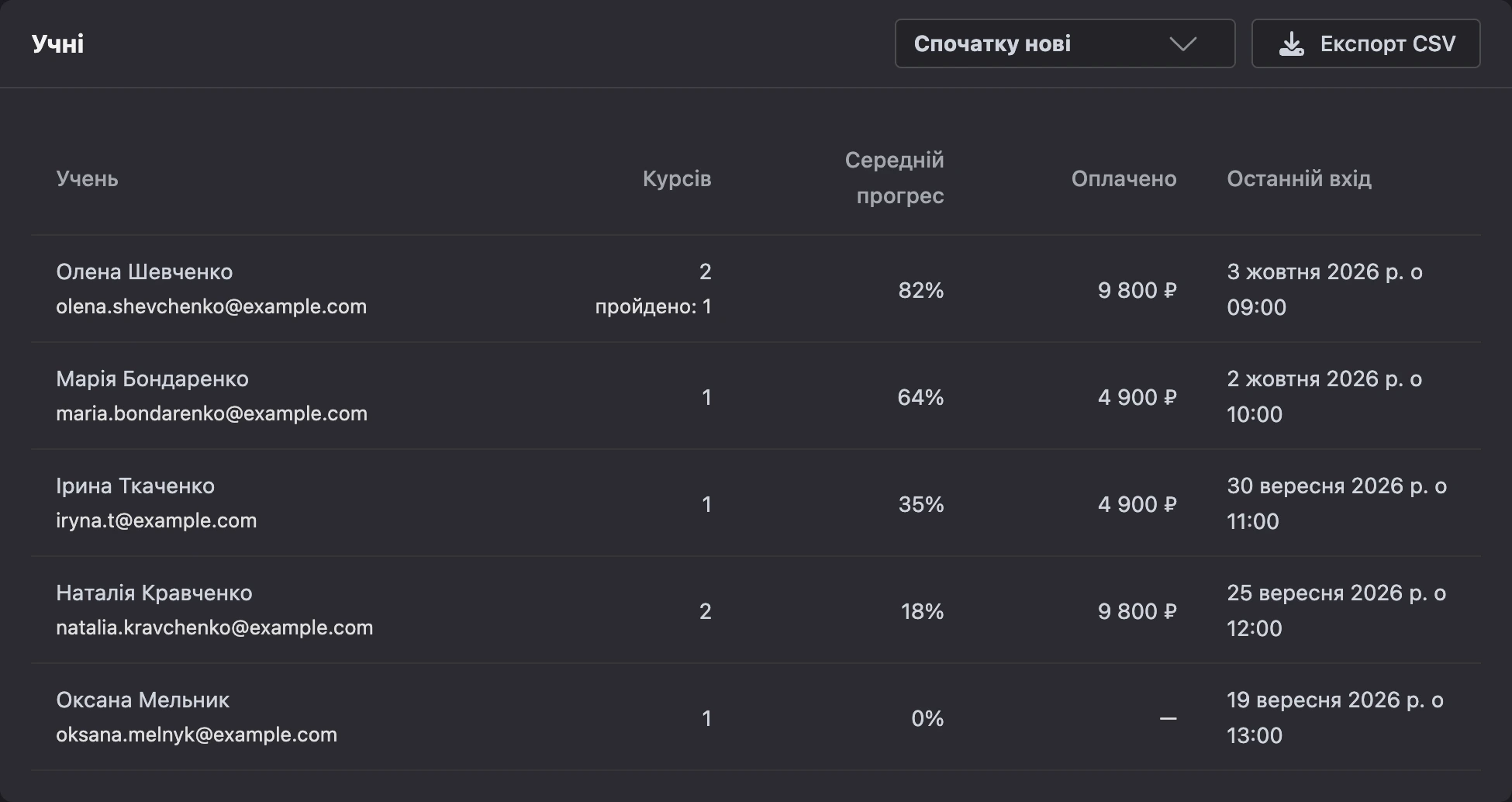Click the 'Учень' column header
The image size is (1512, 802).
coord(87,179)
